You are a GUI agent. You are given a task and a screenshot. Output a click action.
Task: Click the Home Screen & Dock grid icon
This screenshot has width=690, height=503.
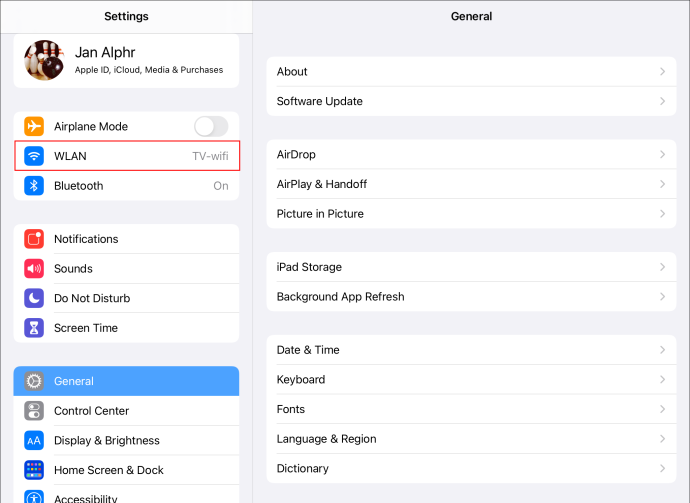coord(34,470)
